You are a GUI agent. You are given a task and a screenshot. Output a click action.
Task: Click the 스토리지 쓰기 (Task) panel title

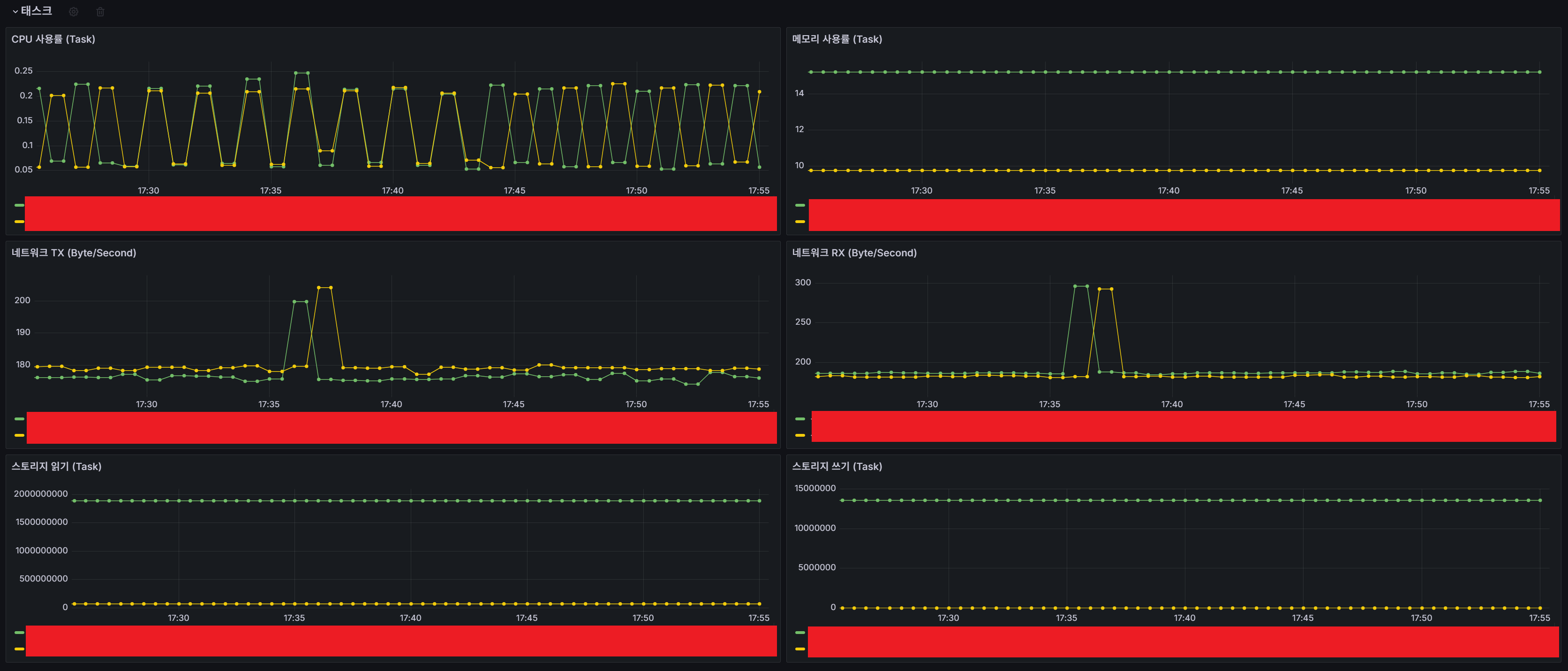(x=837, y=466)
